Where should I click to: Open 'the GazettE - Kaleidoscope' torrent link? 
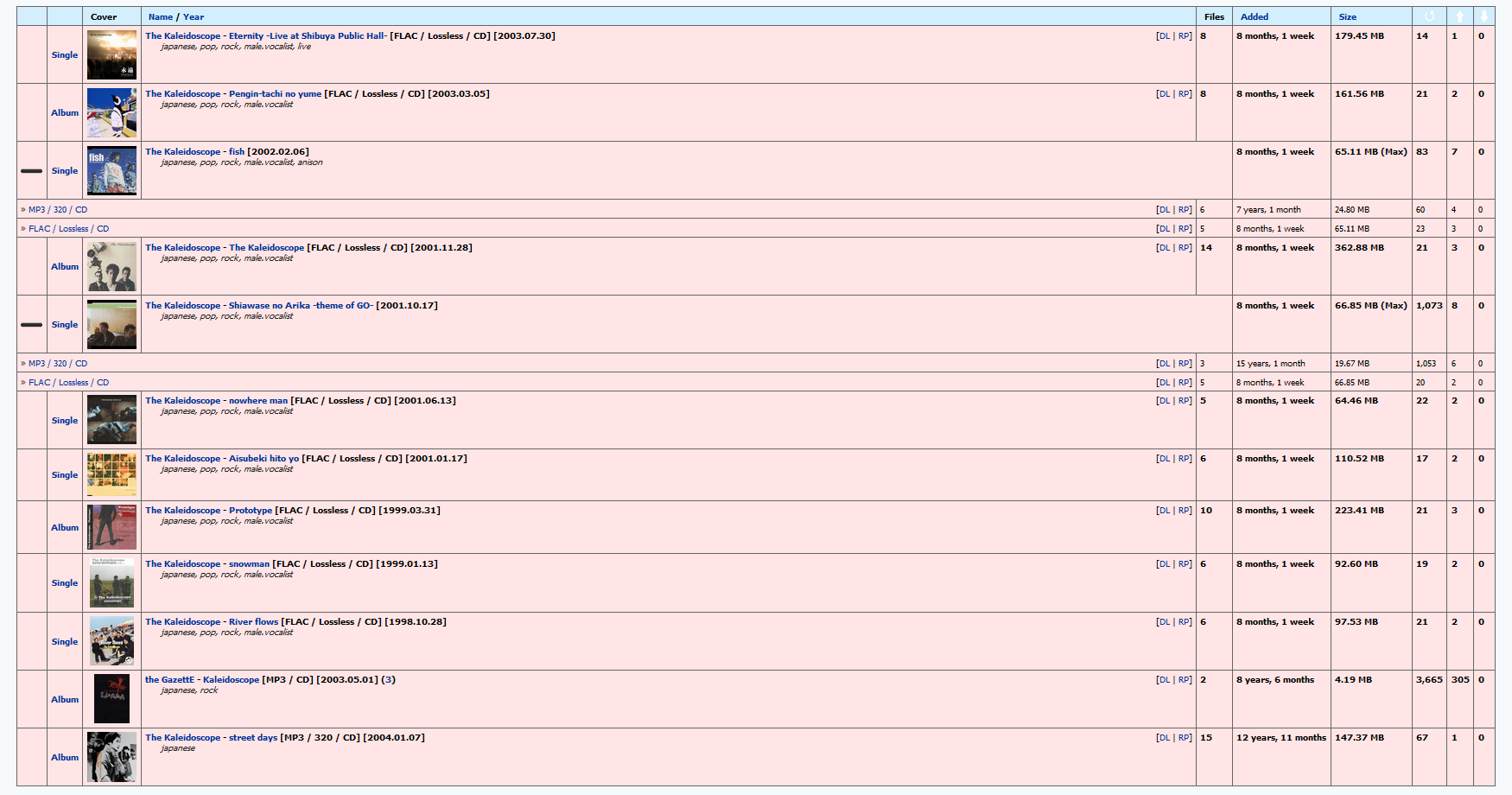[x=202, y=680]
